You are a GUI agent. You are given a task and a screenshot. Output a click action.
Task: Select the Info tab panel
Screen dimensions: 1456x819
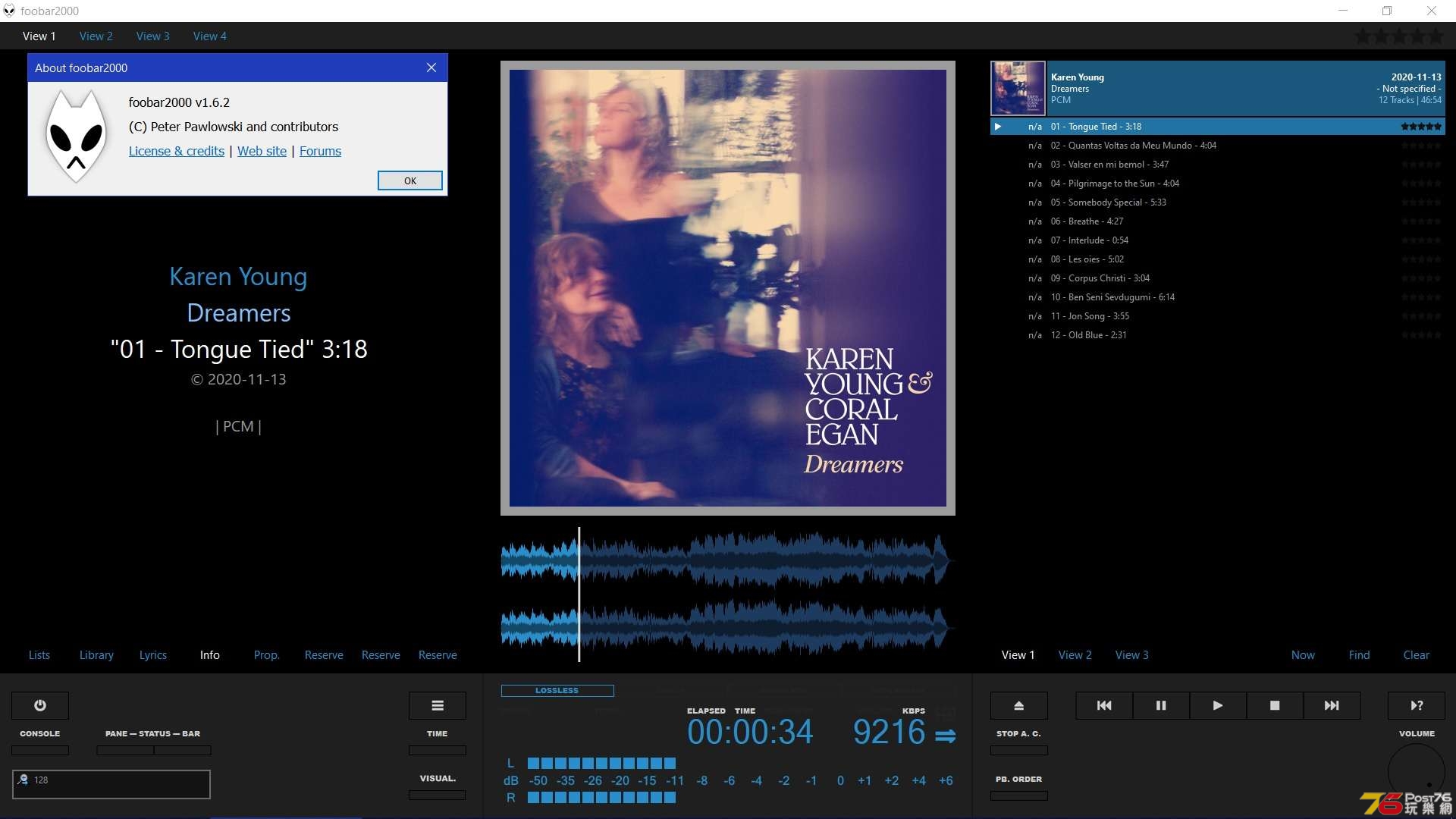tap(209, 654)
